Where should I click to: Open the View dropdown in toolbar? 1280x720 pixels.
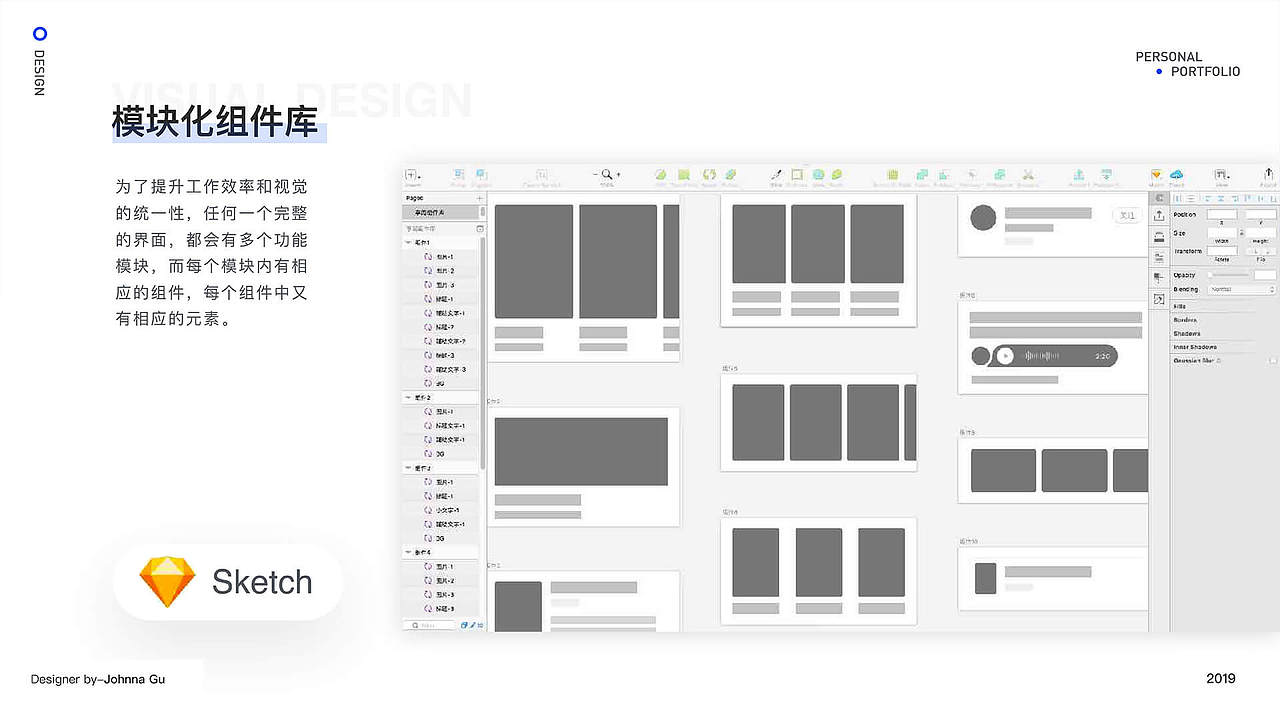point(1221,175)
